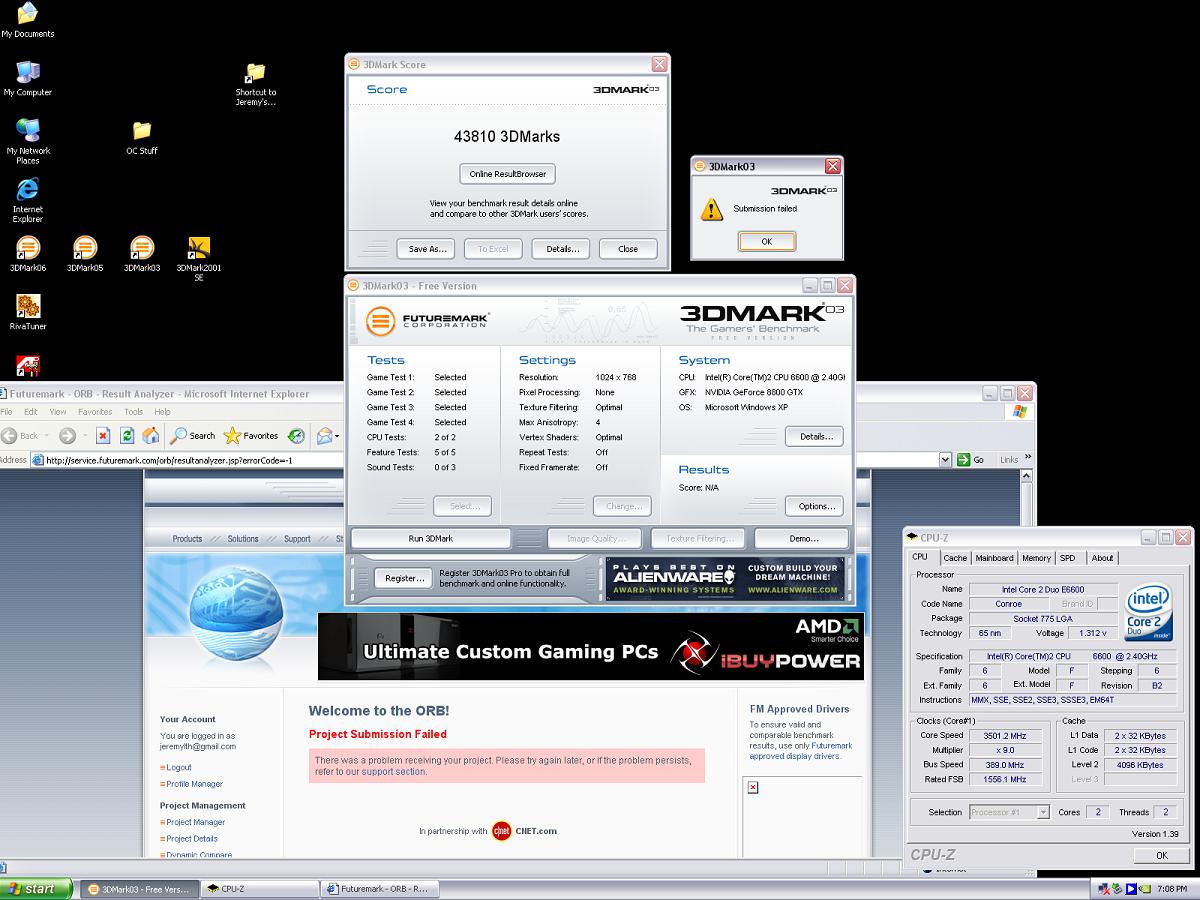Click the Logout link on ORB page
Screen dimensions: 1200x900
tap(179, 767)
